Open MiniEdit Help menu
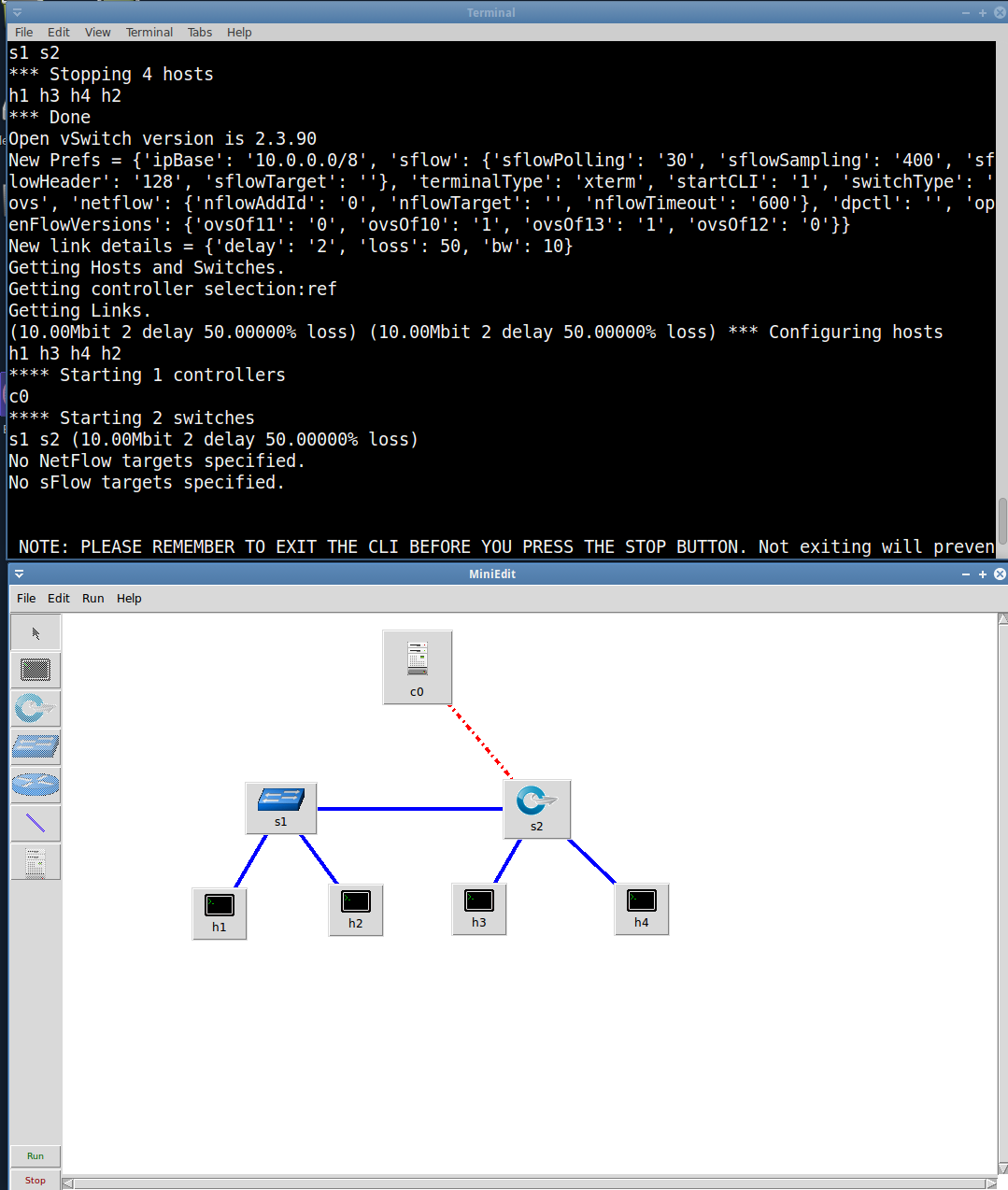Screen dimensions: 1008x1190 [129, 598]
